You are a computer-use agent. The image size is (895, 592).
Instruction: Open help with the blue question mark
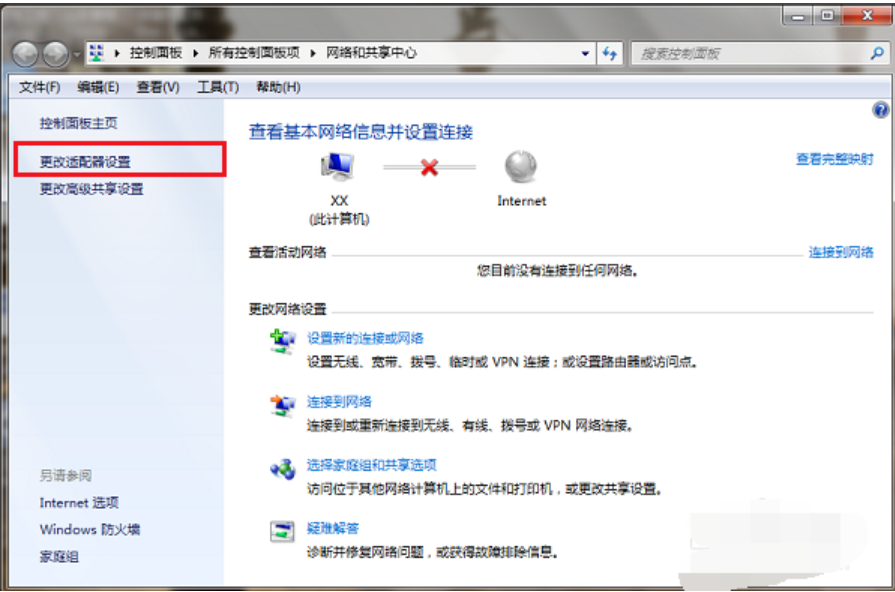881,110
